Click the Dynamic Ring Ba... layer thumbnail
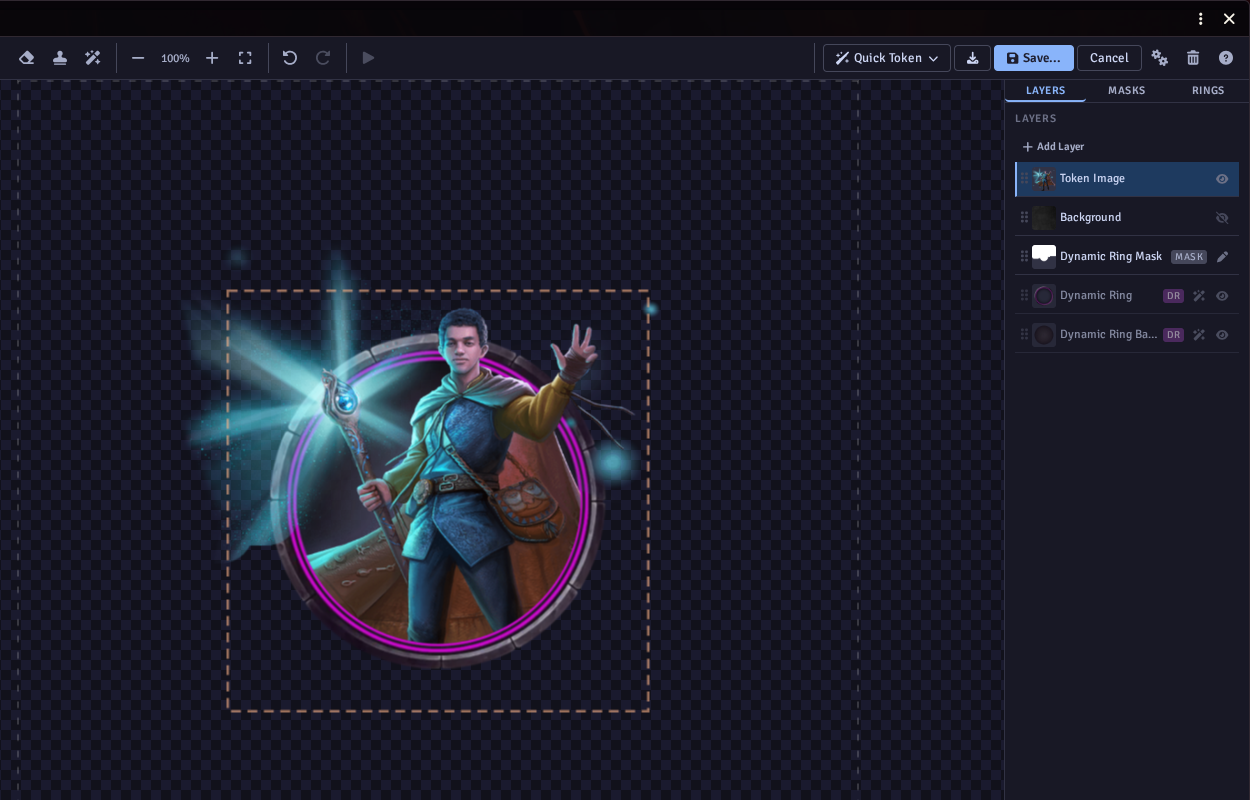Viewport: 1250px width, 800px height. point(1044,334)
